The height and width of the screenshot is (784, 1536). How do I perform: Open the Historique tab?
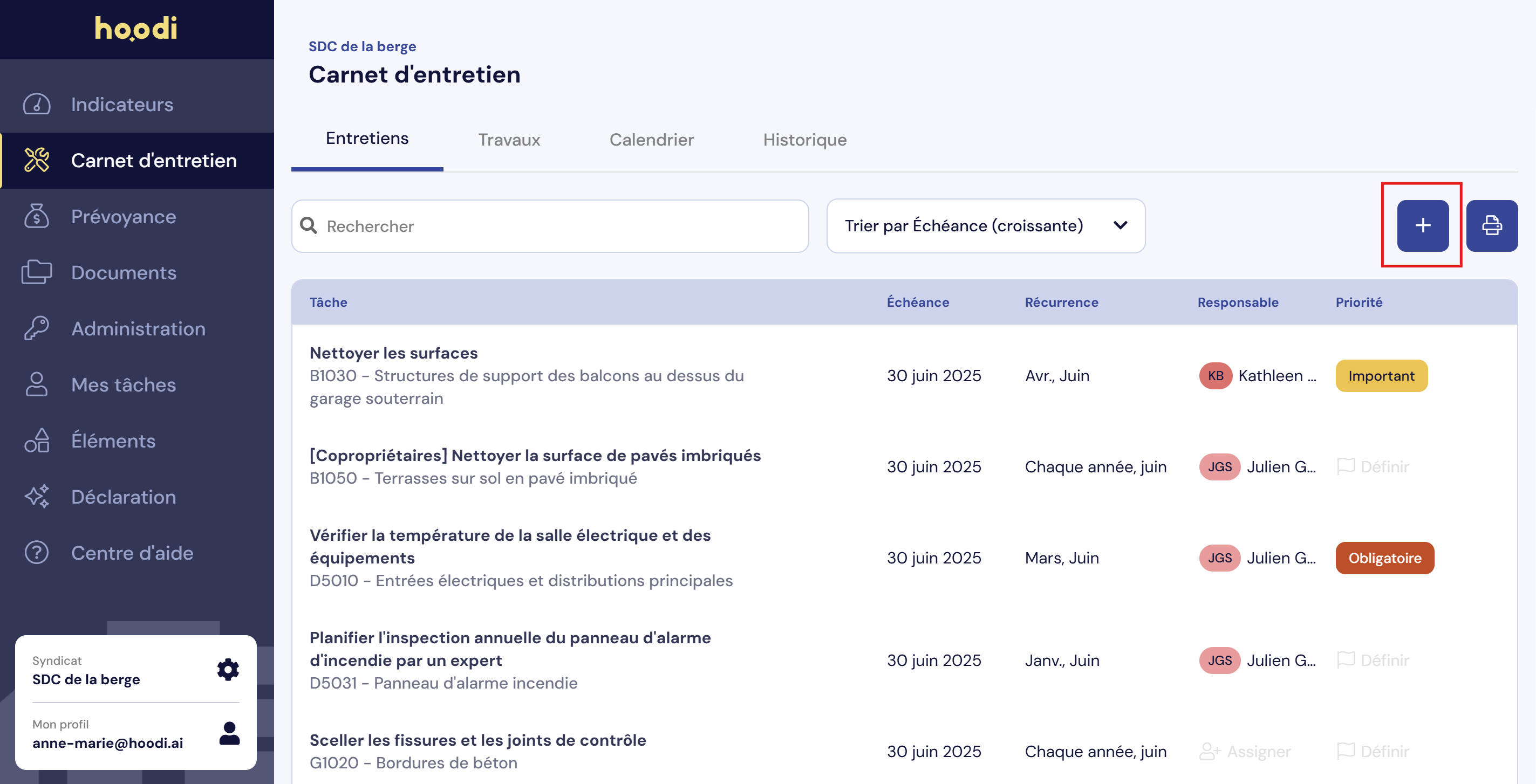click(x=804, y=140)
